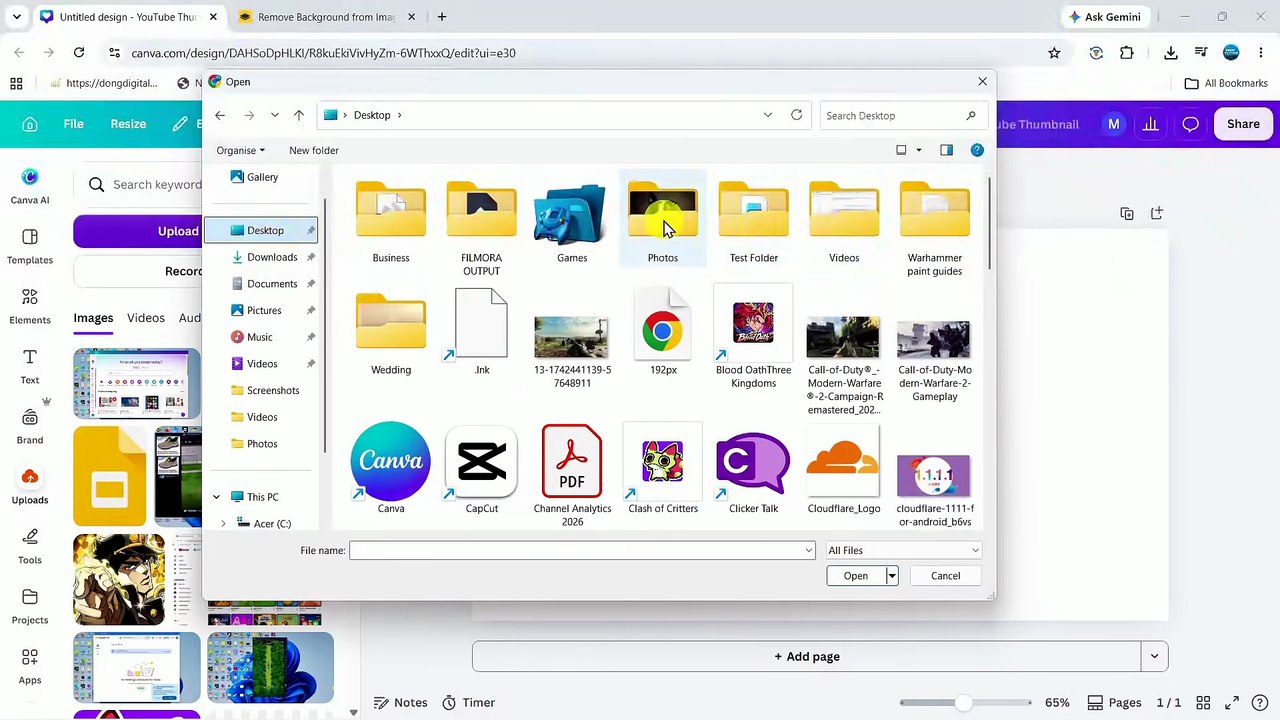1280x720 pixels.
Task: Go back in the Open dialog
Action: click(220, 115)
